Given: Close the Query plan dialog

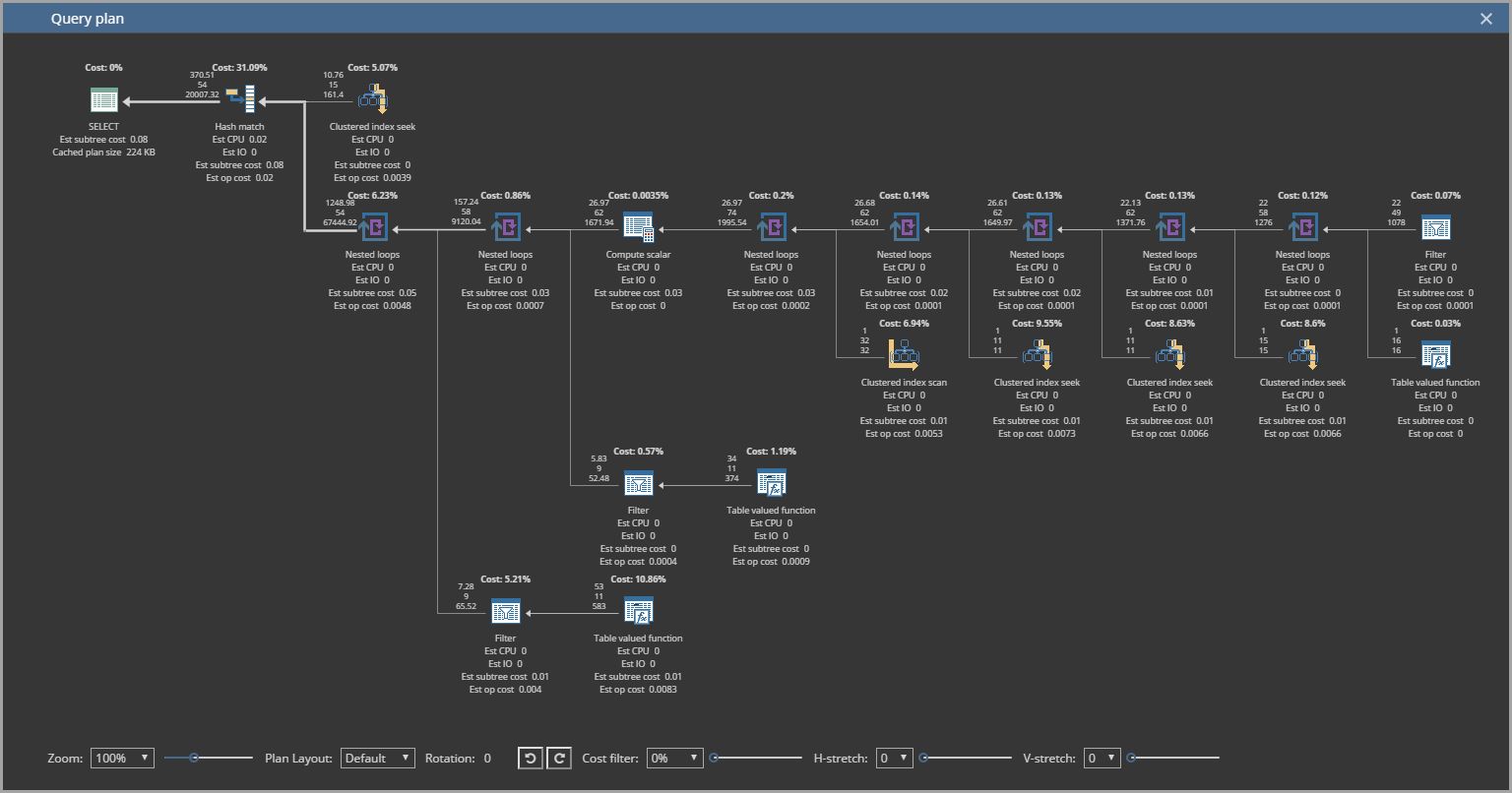Looking at the screenshot, I should pyautogui.click(x=1485, y=18).
